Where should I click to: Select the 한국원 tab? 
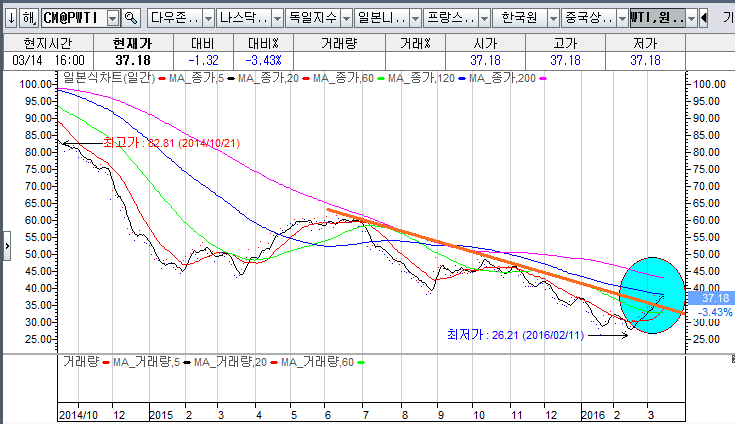pos(523,18)
